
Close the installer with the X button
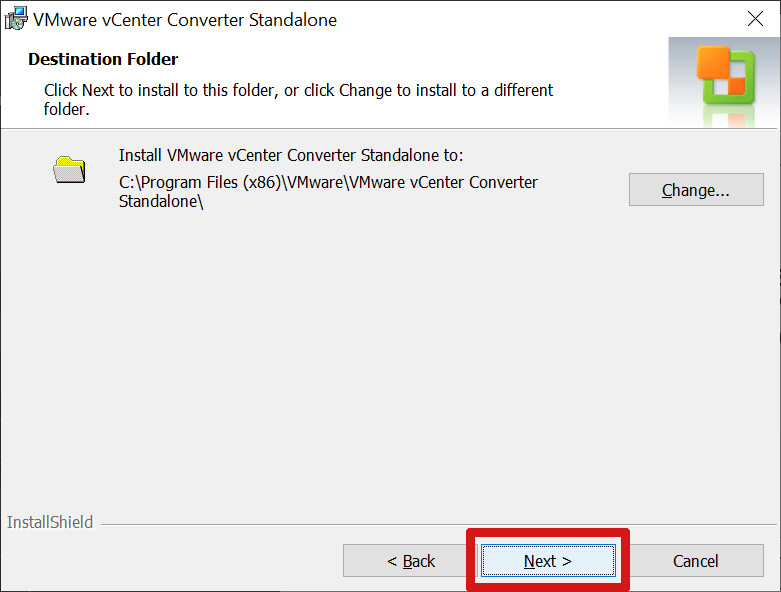click(x=755, y=19)
